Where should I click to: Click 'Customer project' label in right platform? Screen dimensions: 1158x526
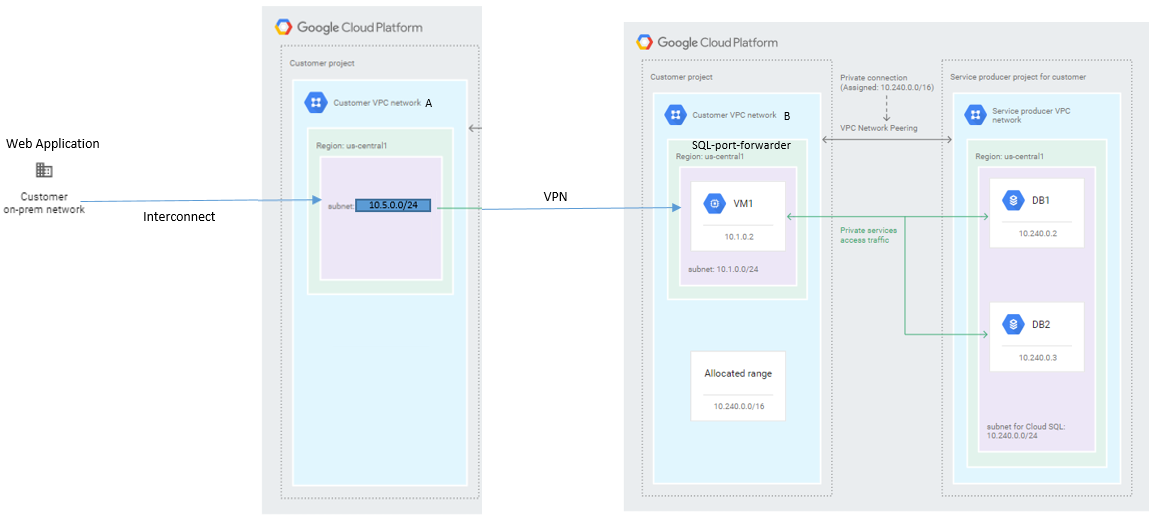[682, 77]
